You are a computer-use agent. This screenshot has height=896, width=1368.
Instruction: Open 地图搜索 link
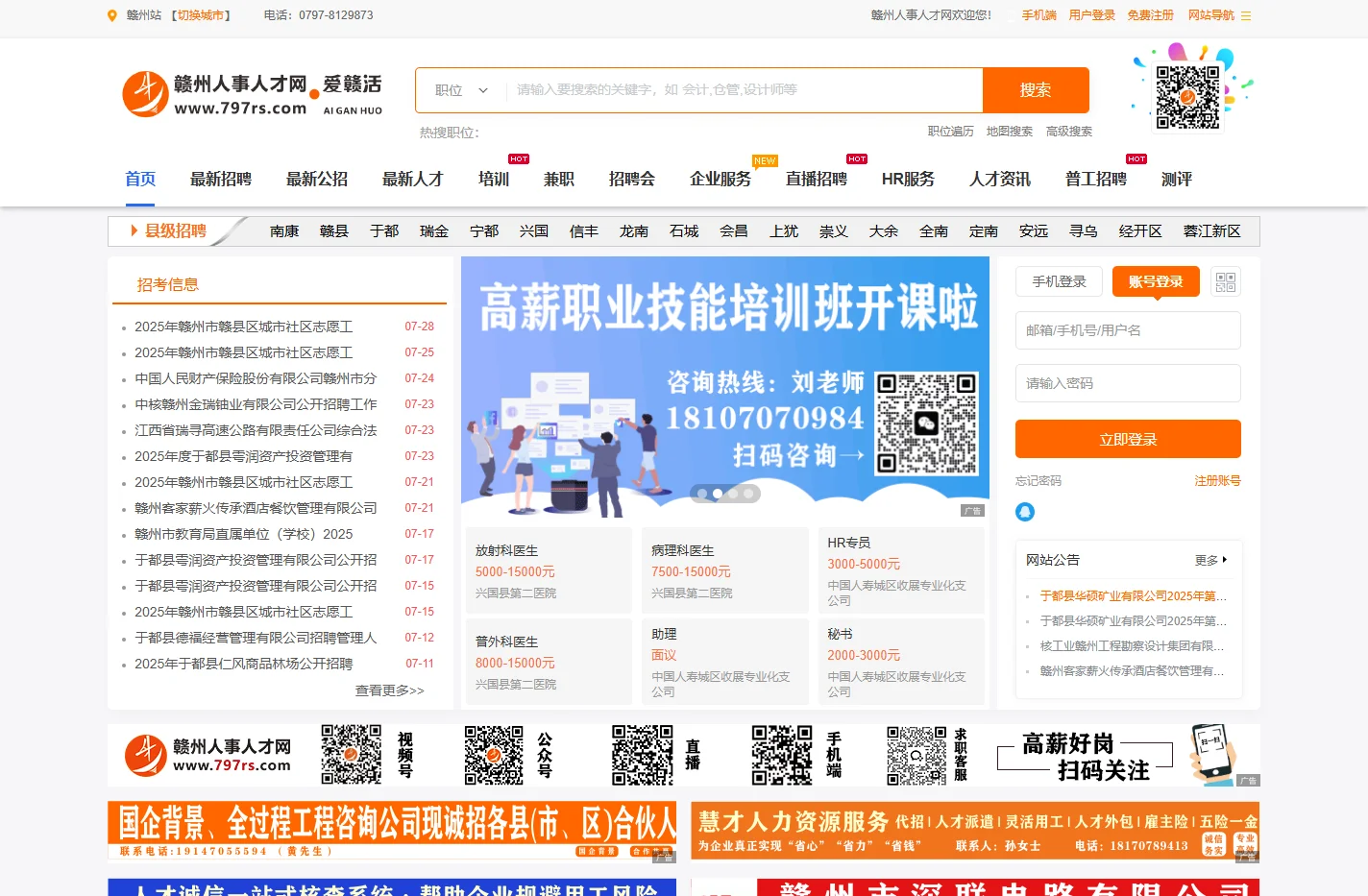1010,132
